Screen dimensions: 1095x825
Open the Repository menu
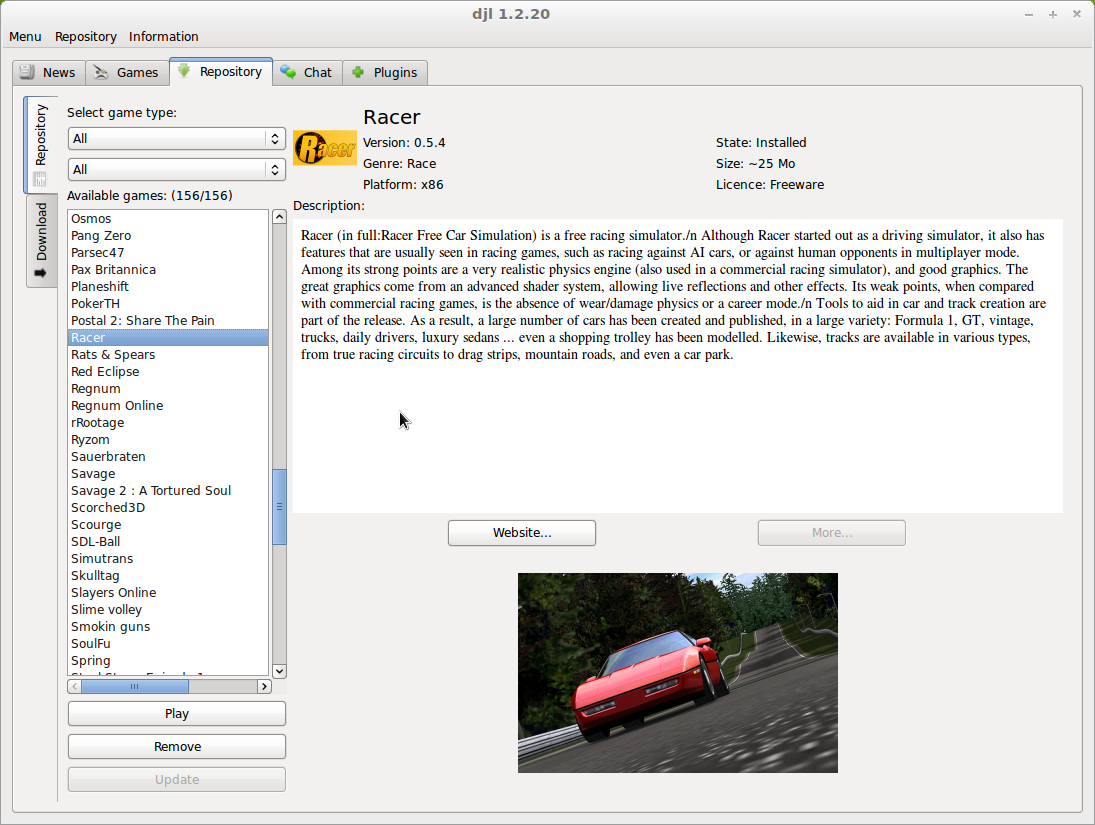point(85,36)
